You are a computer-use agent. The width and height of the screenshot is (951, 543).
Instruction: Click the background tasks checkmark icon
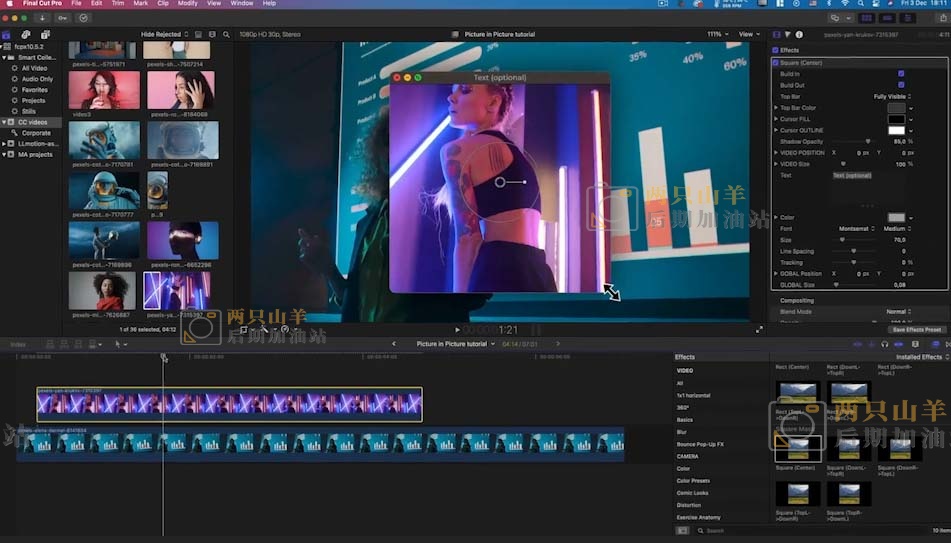[82, 18]
